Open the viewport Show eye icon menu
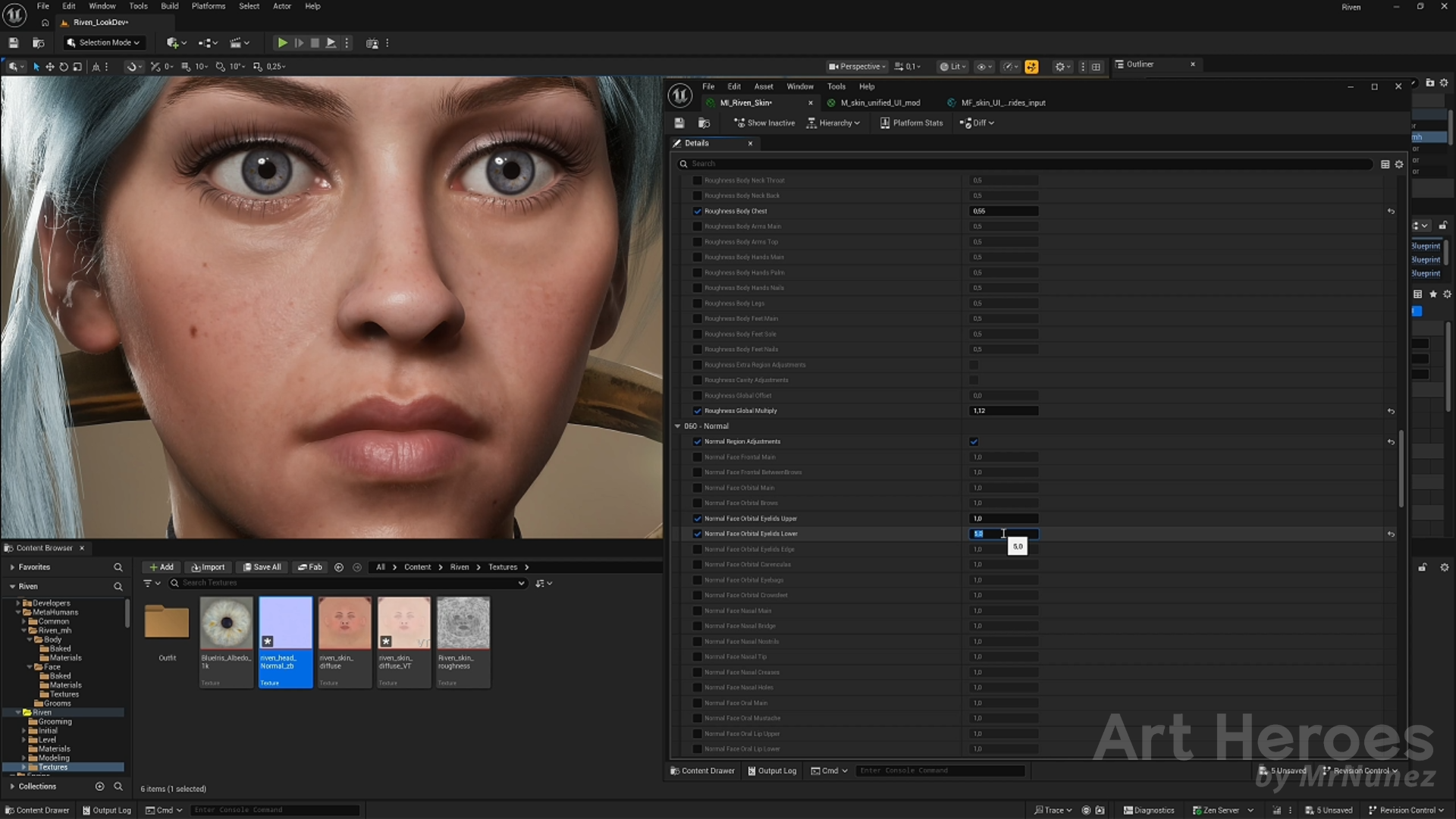 click(x=984, y=67)
